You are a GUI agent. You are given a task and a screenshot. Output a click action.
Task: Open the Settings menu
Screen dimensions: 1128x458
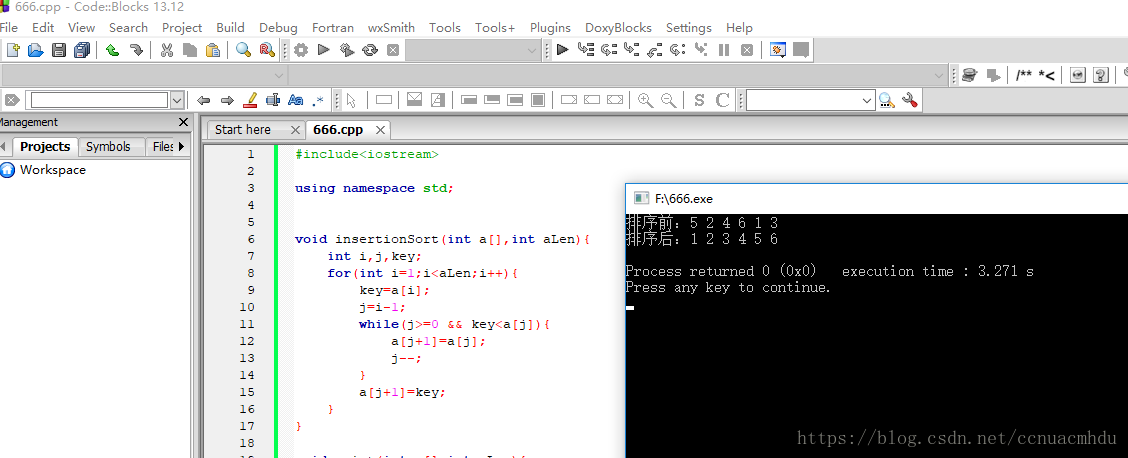pyautogui.click(x=688, y=27)
